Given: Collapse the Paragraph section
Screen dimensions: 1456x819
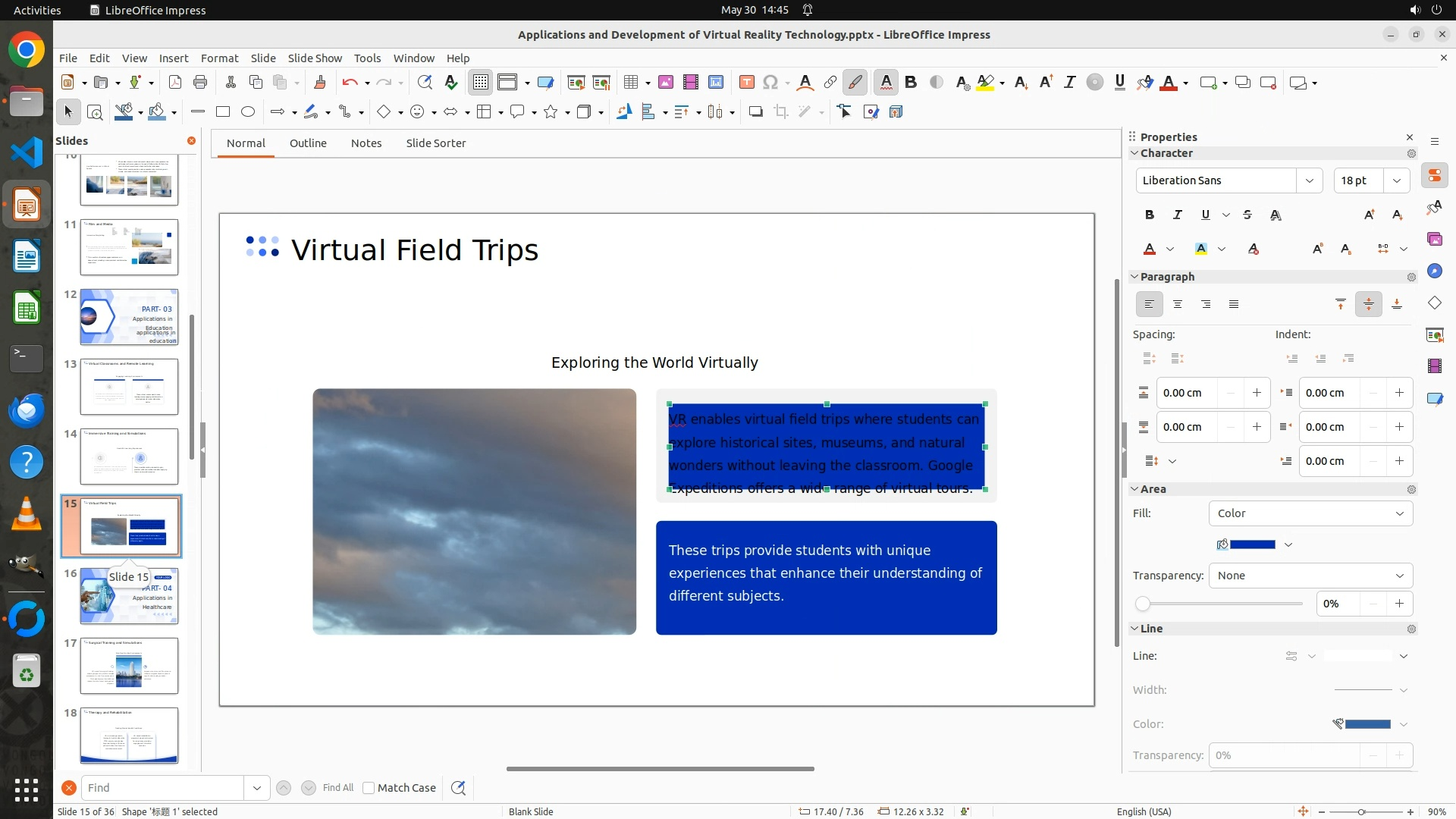Looking at the screenshot, I should [x=1135, y=277].
